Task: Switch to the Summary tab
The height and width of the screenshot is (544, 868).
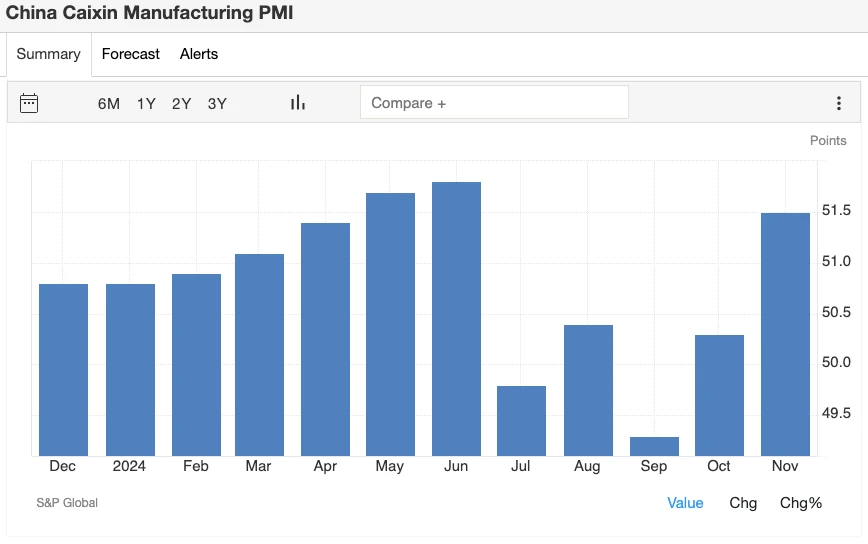Action: pyautogui.click(x=48, y=54)
